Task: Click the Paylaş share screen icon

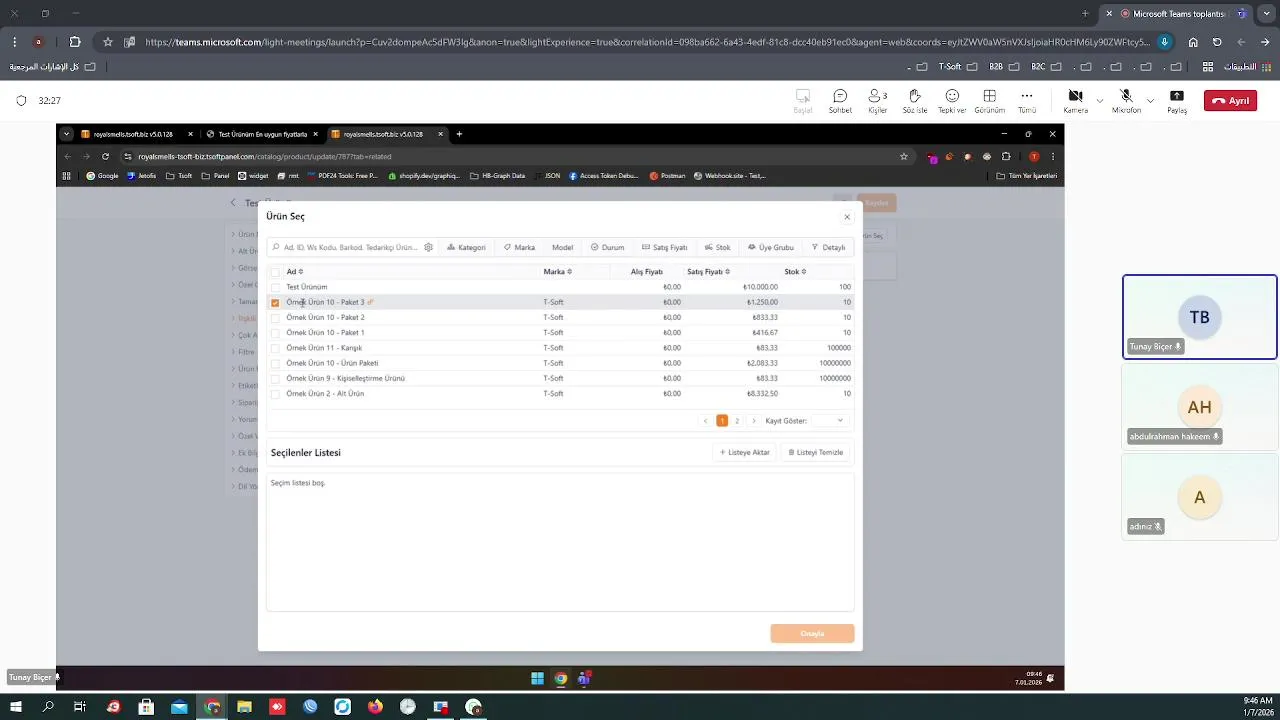Action: click(1177, 101)
